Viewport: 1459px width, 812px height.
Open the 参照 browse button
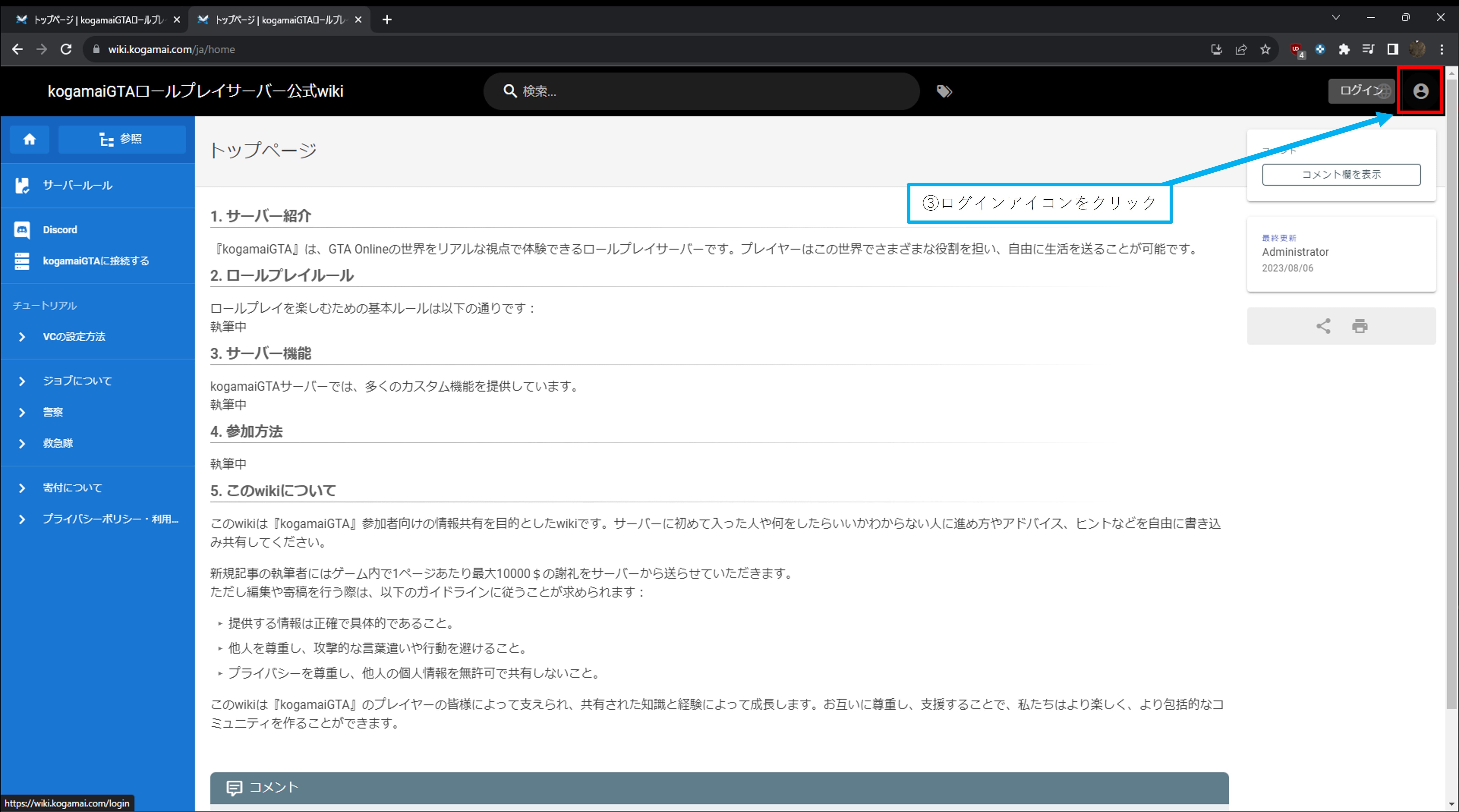tap(122, 139)
